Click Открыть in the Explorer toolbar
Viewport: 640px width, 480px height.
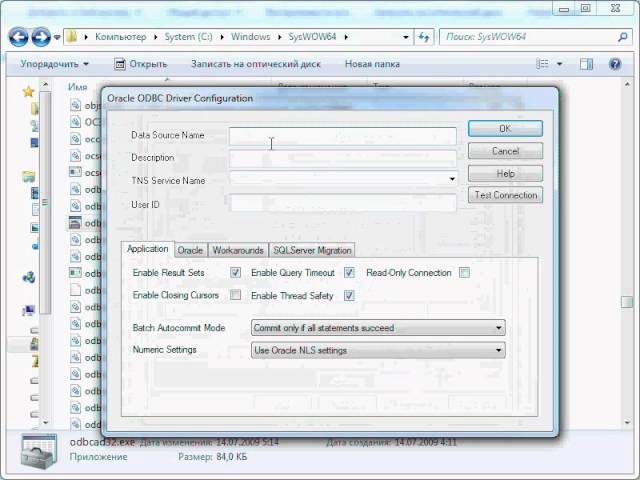141,64
